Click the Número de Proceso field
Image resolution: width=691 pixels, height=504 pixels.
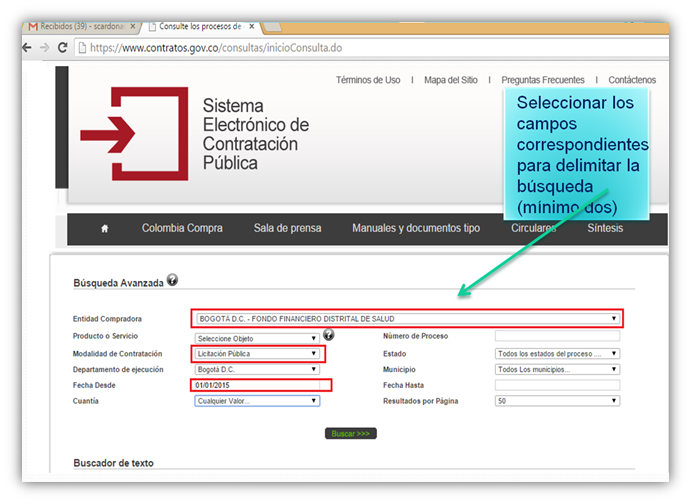(557, 336)
